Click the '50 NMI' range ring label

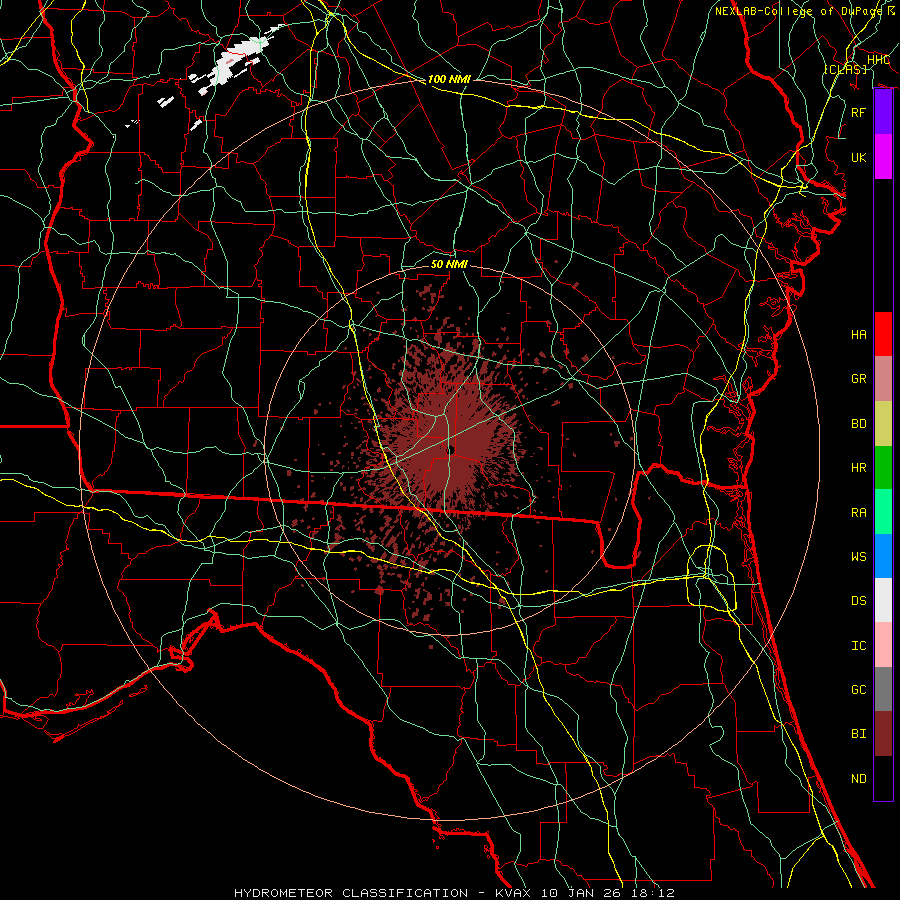coord(449,264)
